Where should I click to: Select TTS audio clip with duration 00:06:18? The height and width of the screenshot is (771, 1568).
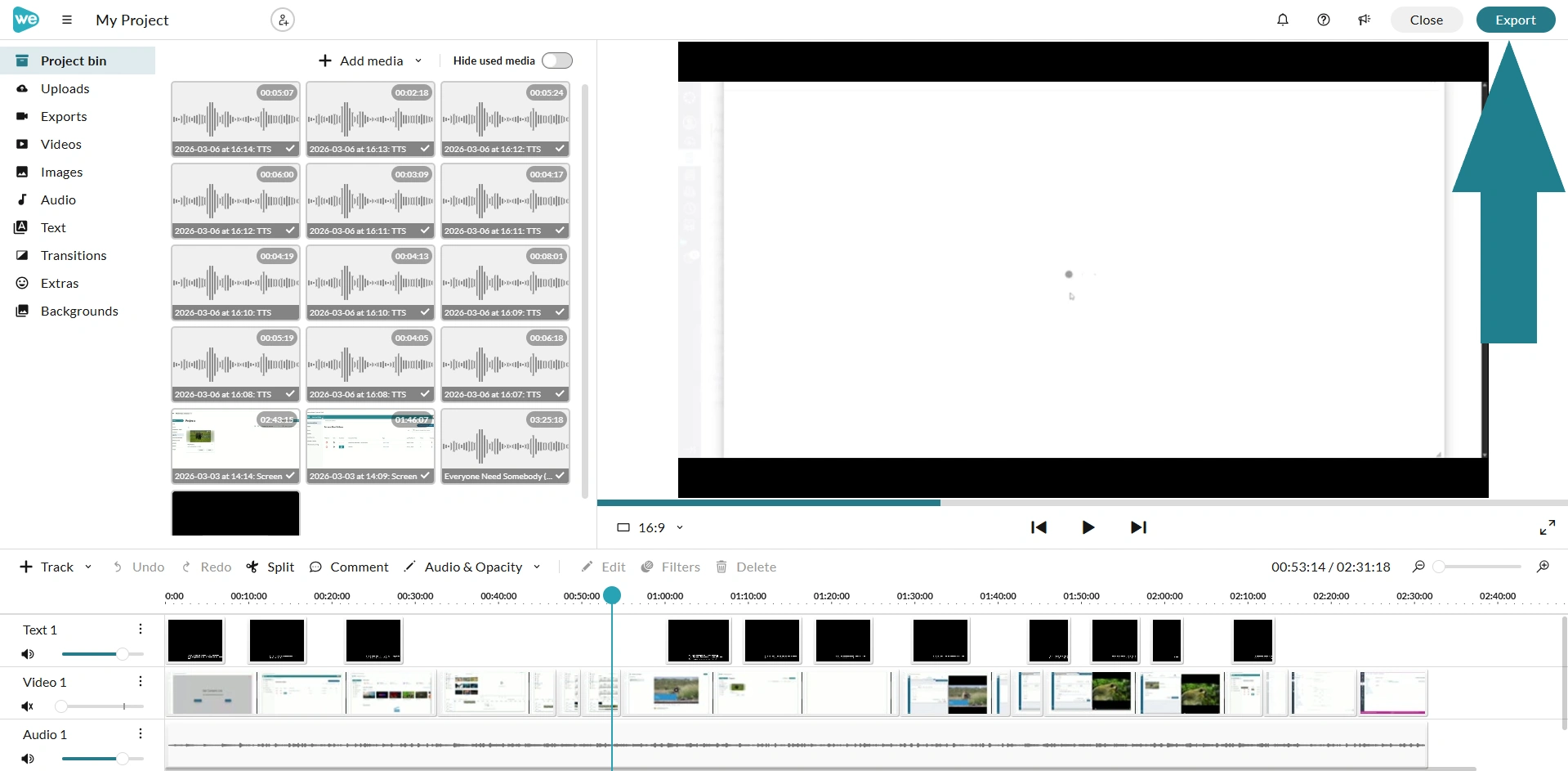coord(505,364)
